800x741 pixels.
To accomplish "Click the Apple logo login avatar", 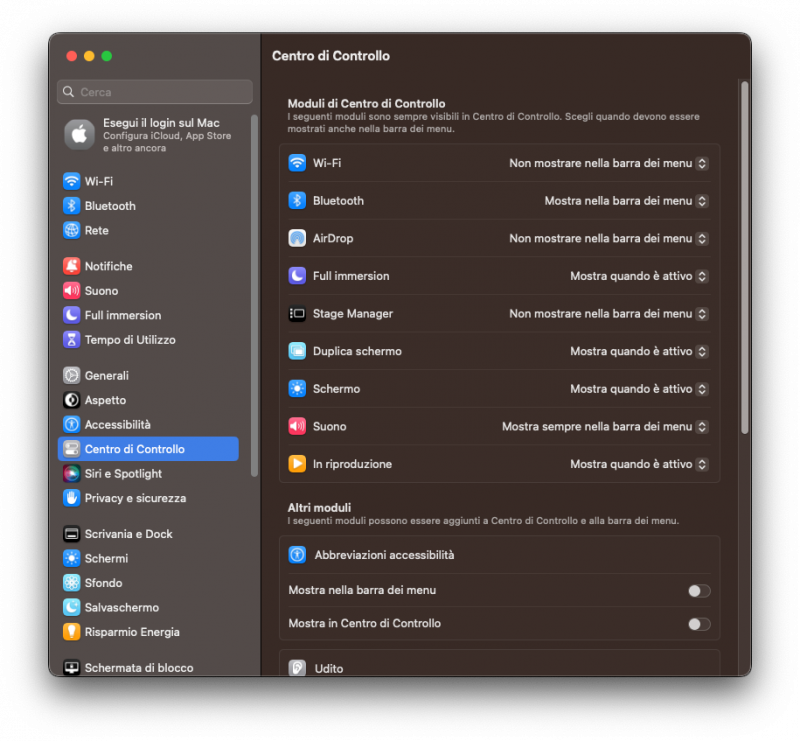I will (79, 135).
